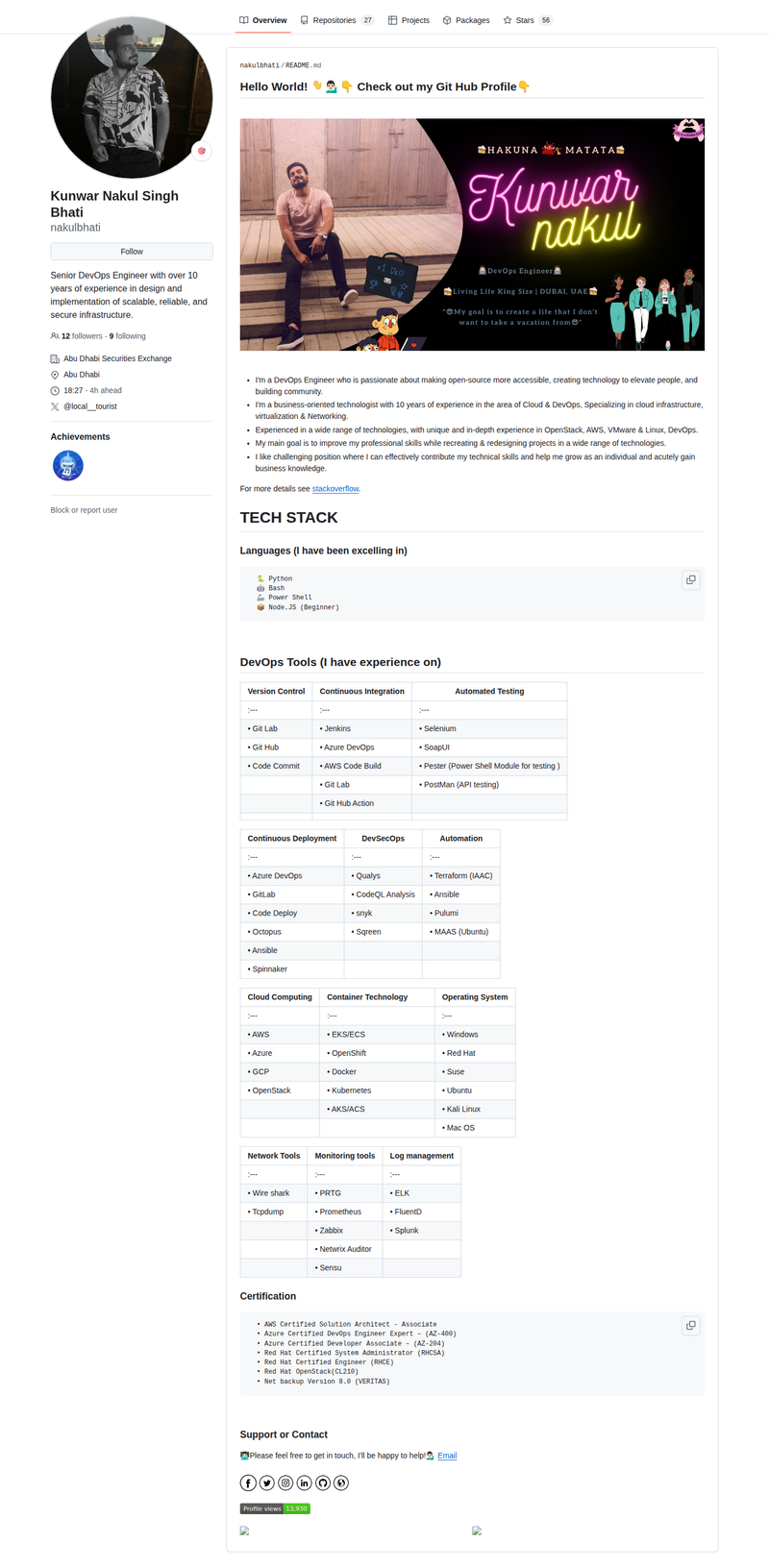Click the DevSecOps column header
769x1568 pixels.
click(x=383, y=839)
